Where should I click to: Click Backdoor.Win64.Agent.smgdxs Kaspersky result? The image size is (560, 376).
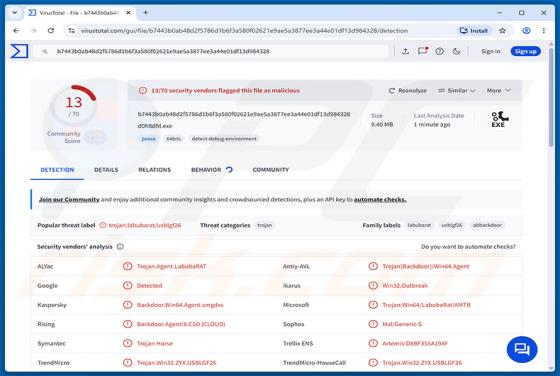click(180, 305)
